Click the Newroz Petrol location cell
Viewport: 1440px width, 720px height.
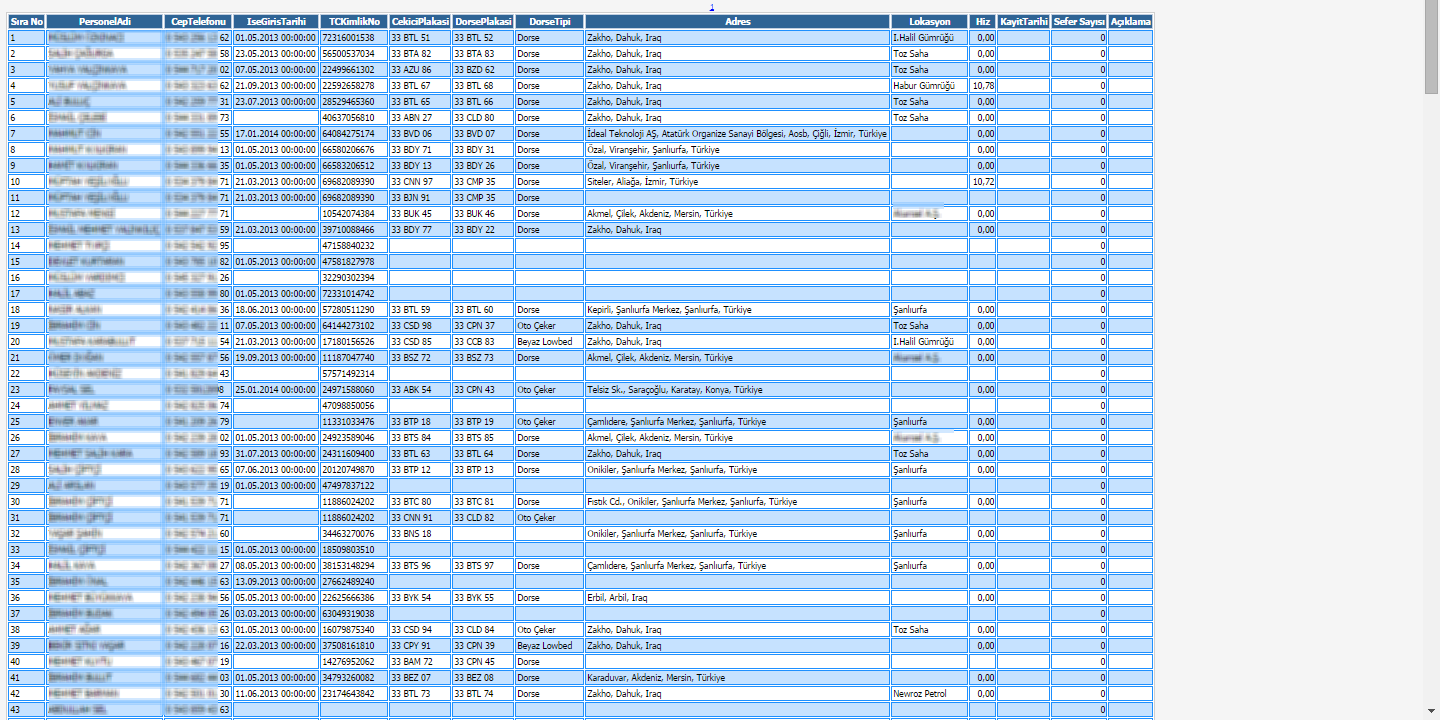pos(929,694)
